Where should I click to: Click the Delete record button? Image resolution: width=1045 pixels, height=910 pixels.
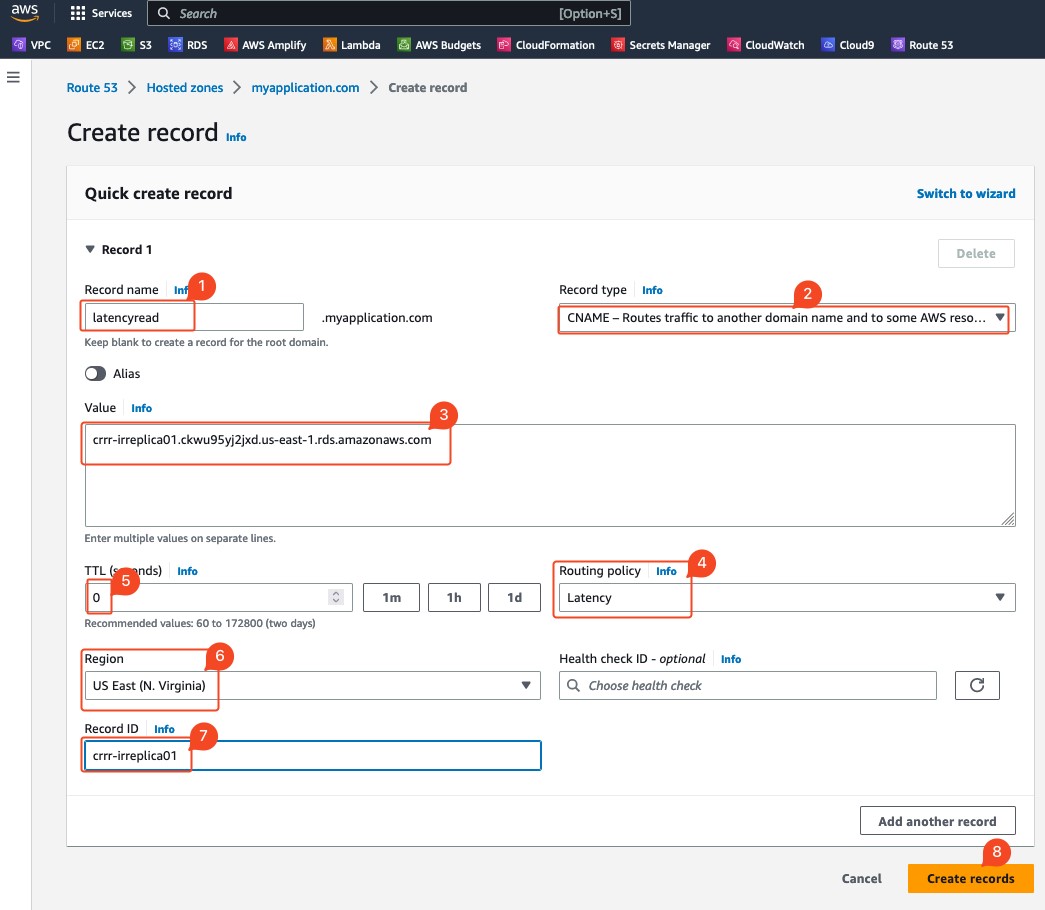tap(976, 253)
